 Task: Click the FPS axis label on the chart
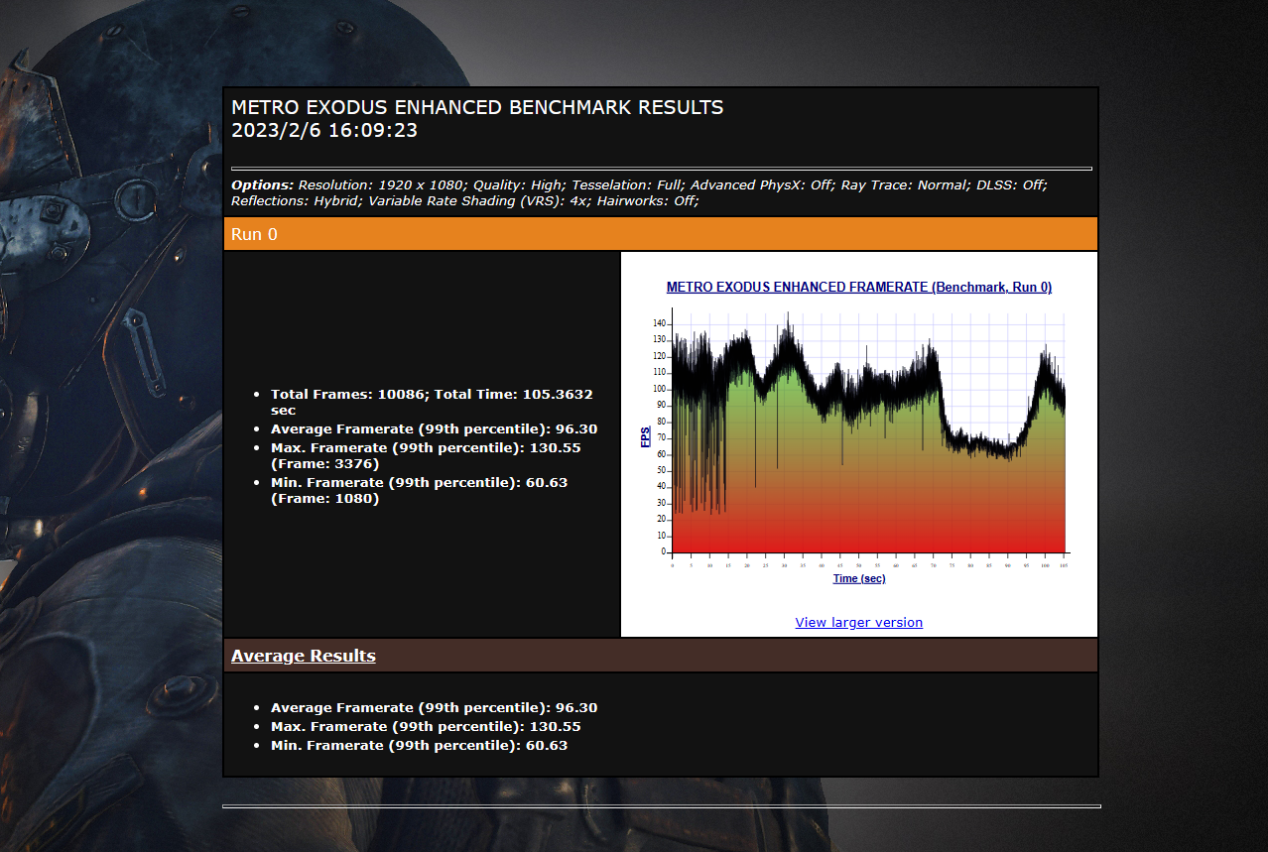pos(646,436)
